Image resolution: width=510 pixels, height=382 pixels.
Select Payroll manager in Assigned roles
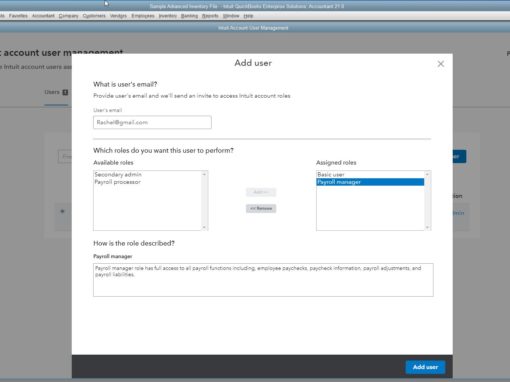(x=370, y=182)
